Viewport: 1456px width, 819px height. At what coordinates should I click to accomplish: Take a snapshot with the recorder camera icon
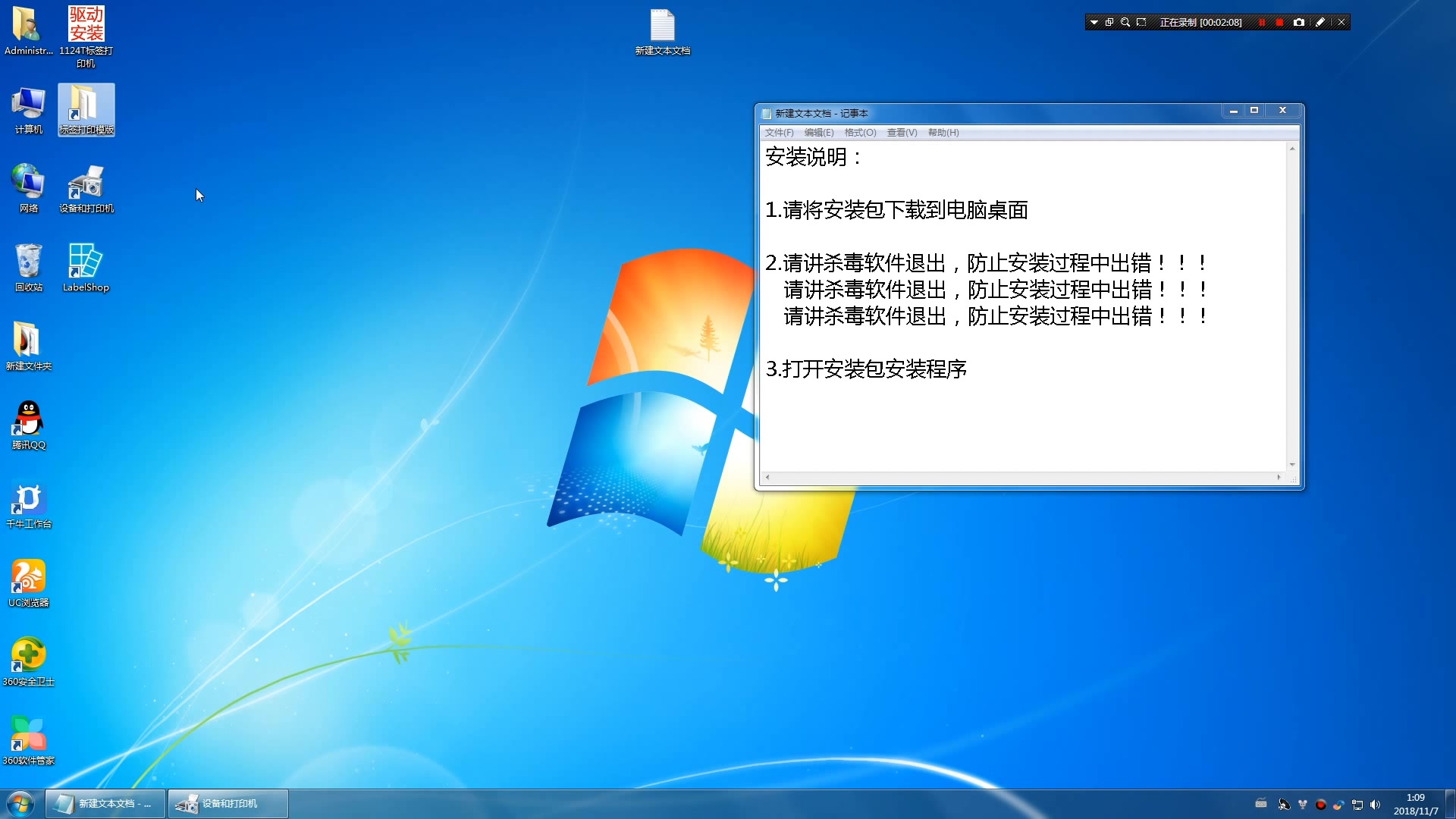pyautogui.click(x=1299, y=23)
